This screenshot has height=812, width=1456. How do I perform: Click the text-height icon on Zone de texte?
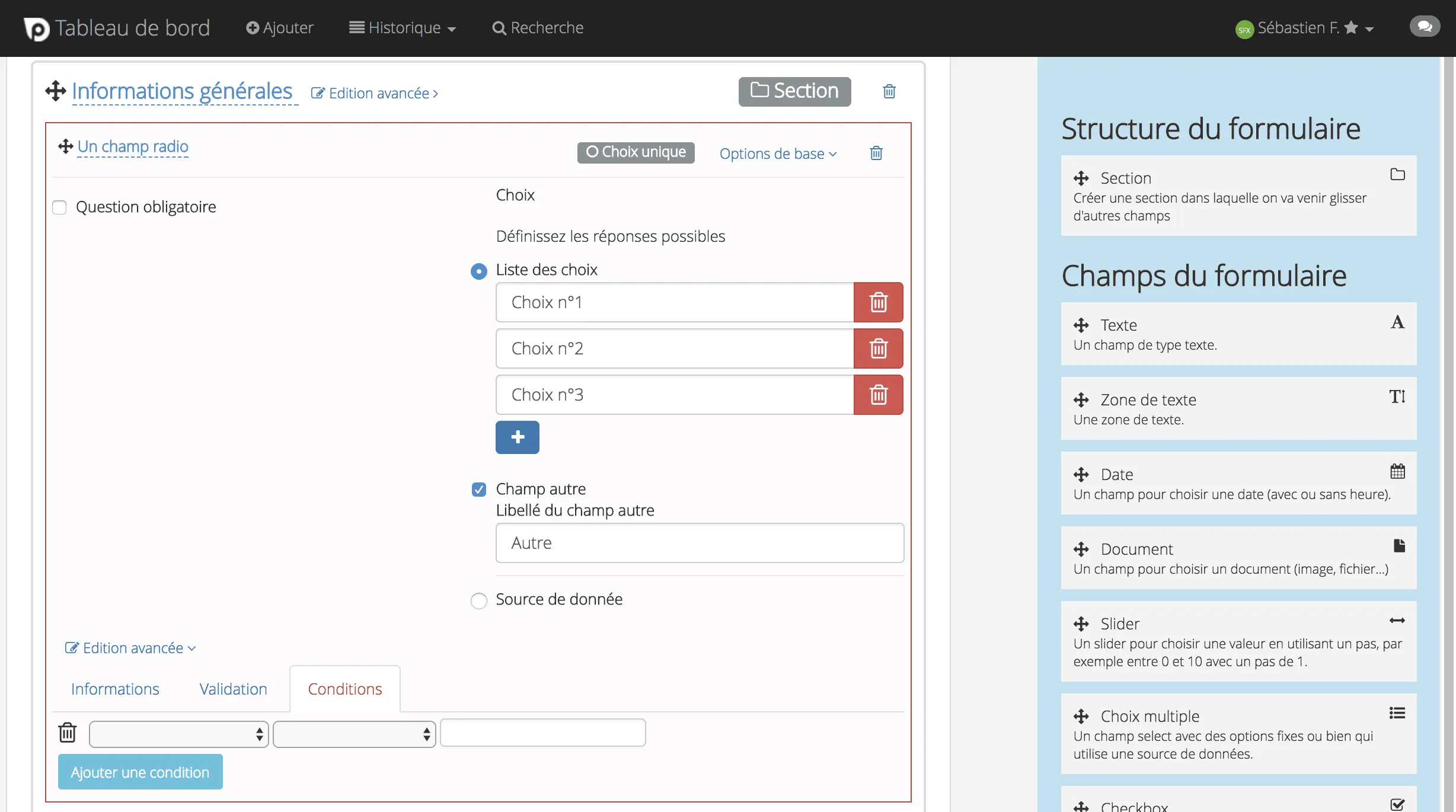(x=1397, y=397)
